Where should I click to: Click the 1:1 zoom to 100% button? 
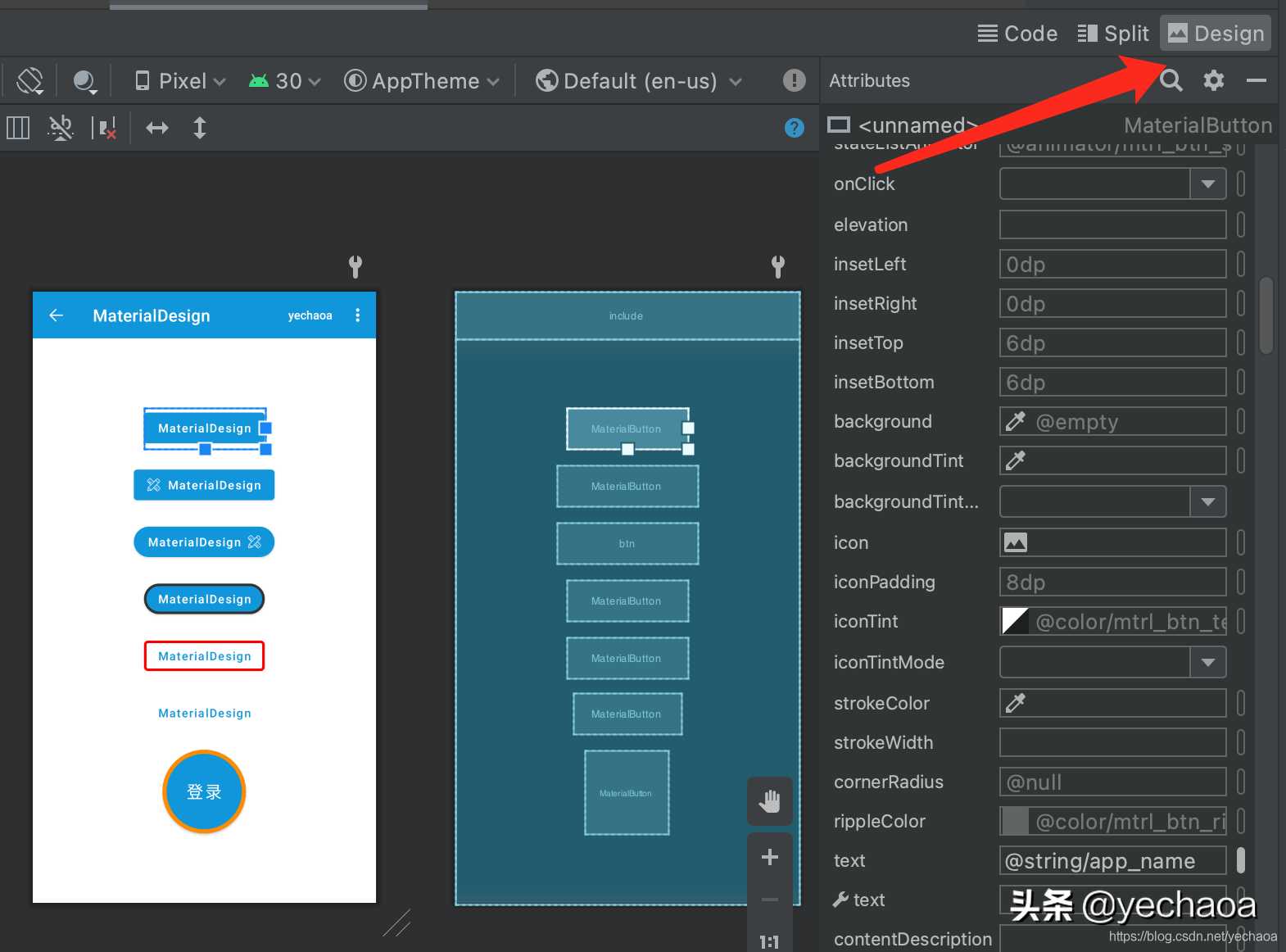click(x=769, y=941)
